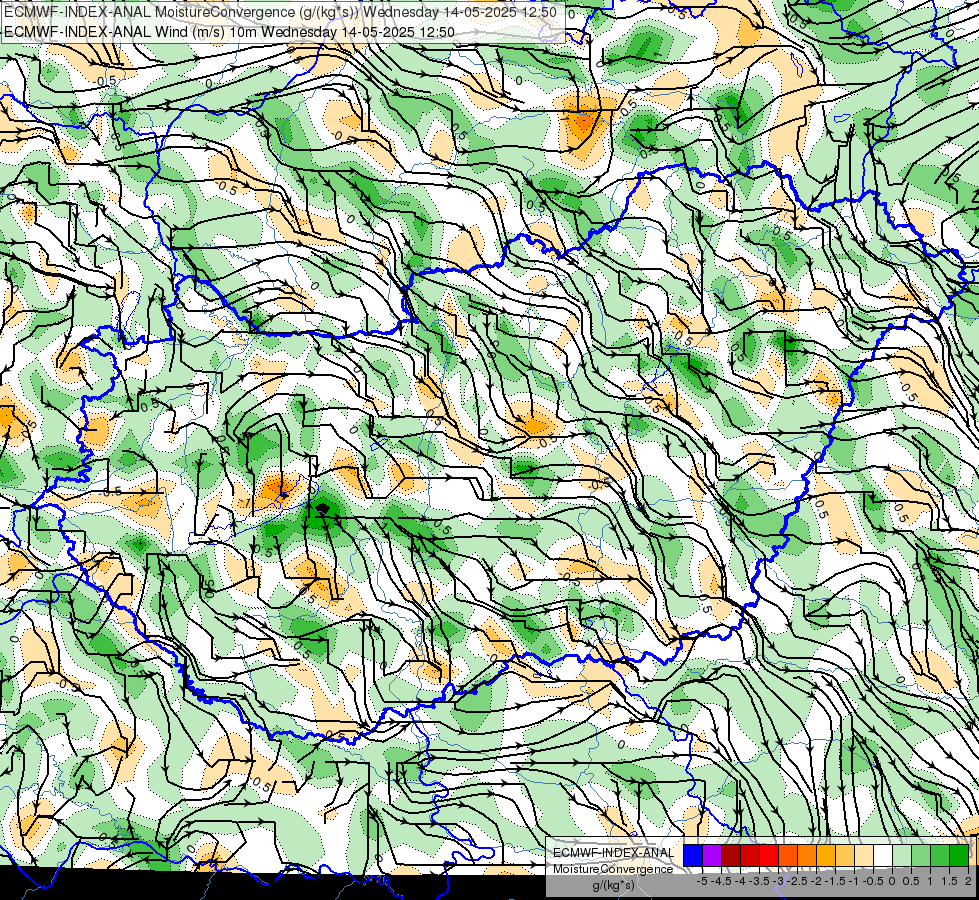Click the blue swatch in the legend

click(x=693, y=855)
